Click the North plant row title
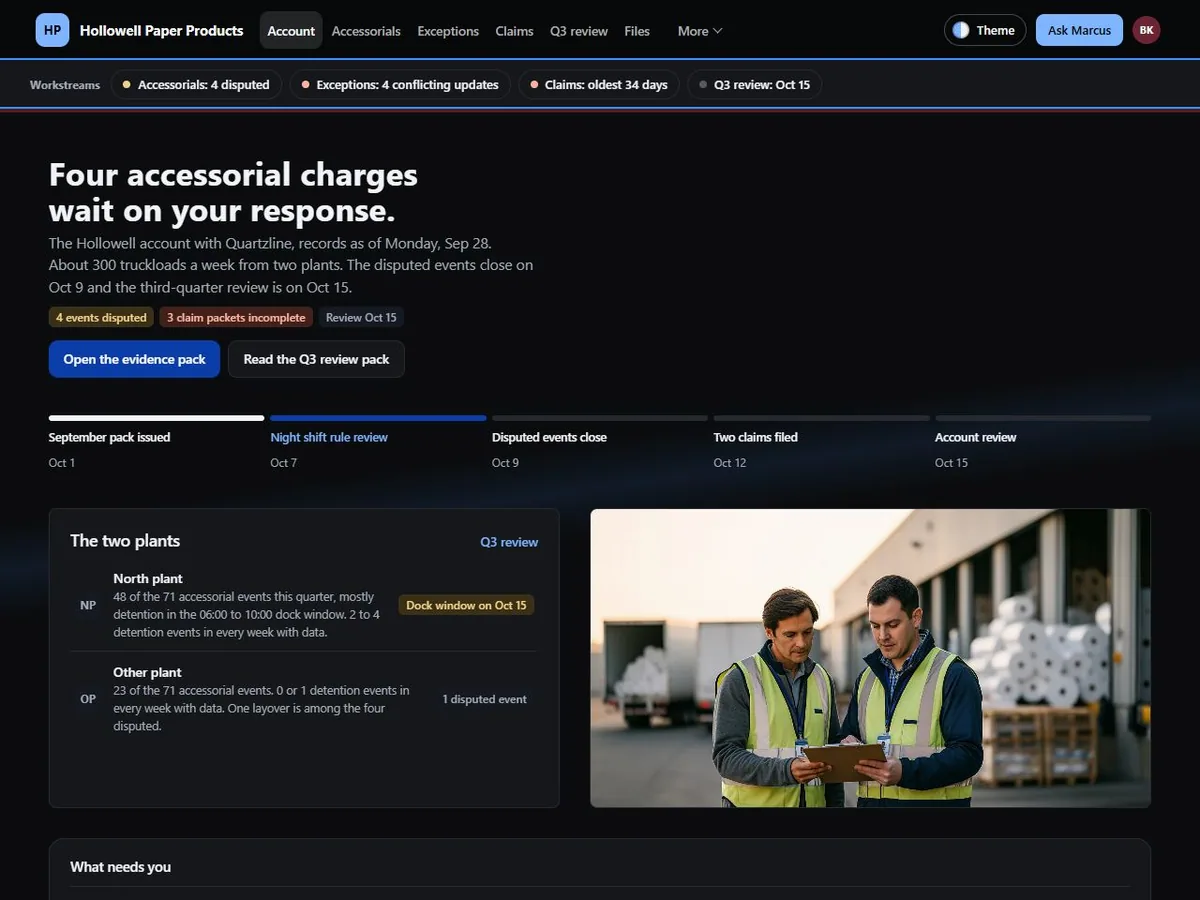Image resolution: width=1200 pixels, height=900 pixels. click(x=148, y=578)
